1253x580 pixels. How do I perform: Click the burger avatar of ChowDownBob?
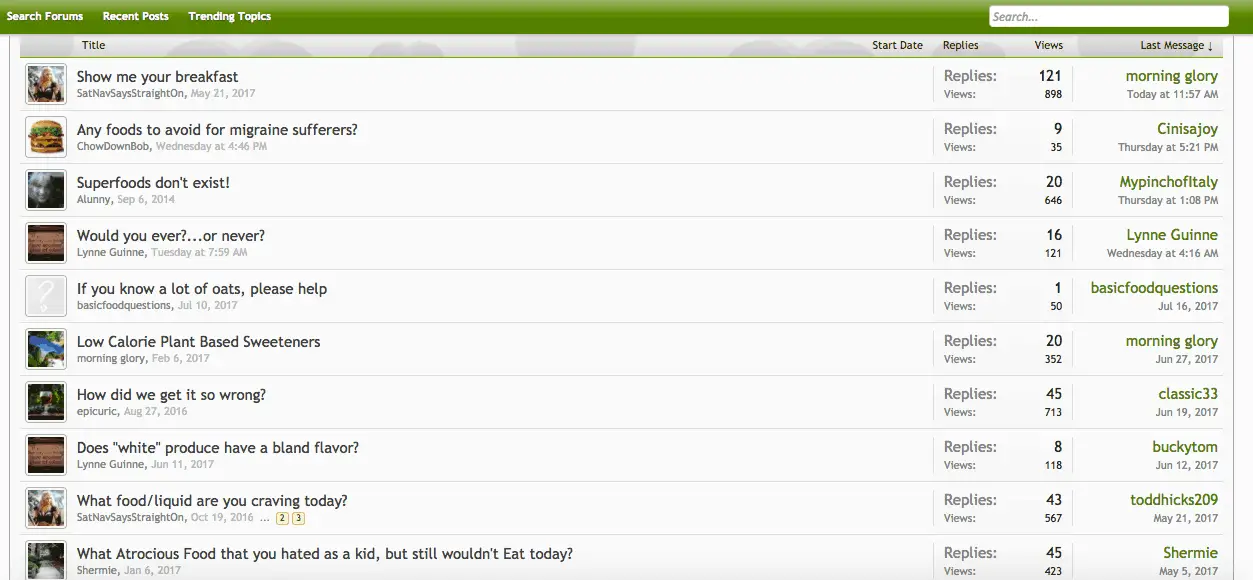(46, 137)
